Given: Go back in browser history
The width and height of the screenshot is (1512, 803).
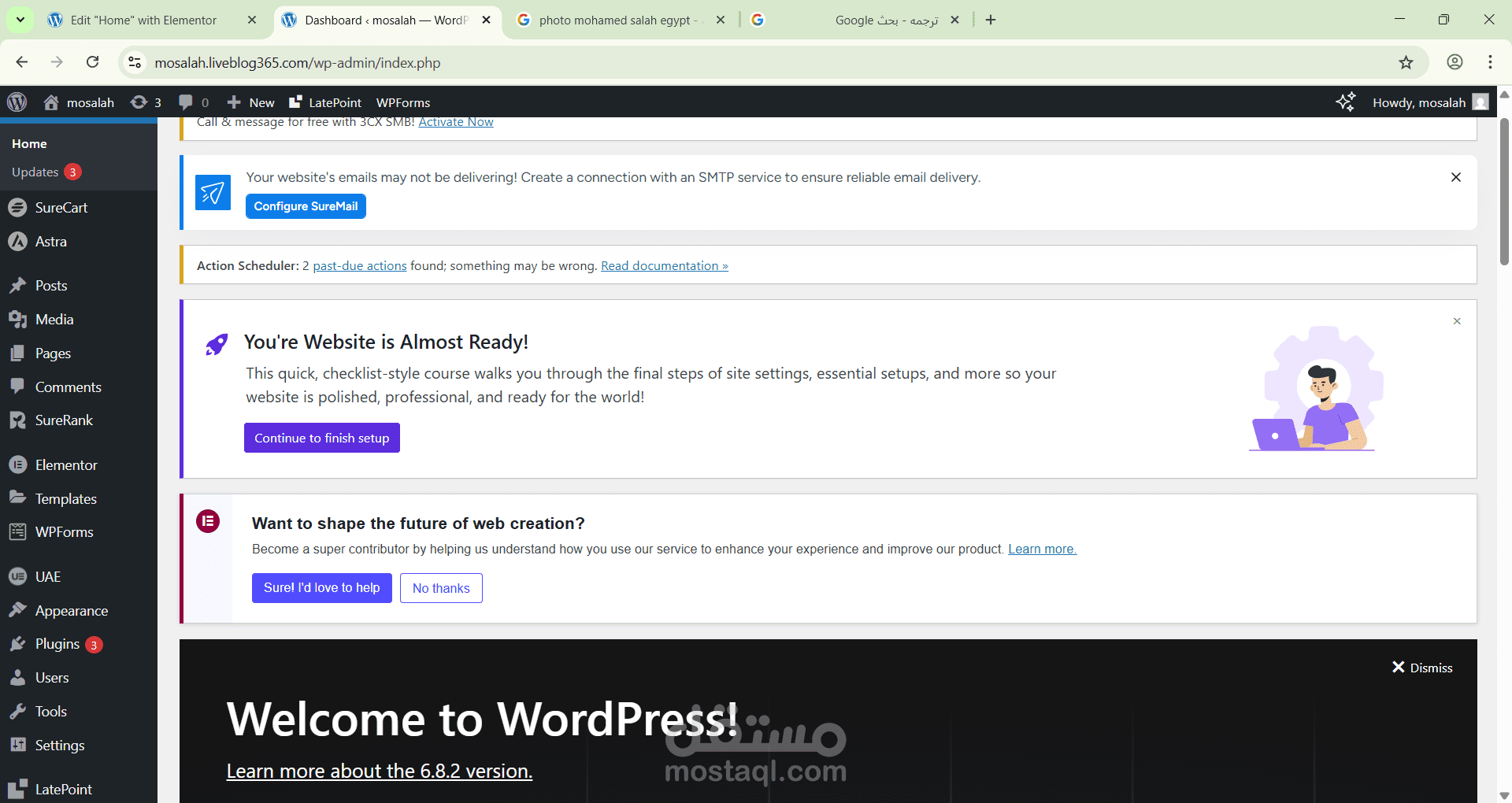Looking at the screenshot, I should click(22, 62).
